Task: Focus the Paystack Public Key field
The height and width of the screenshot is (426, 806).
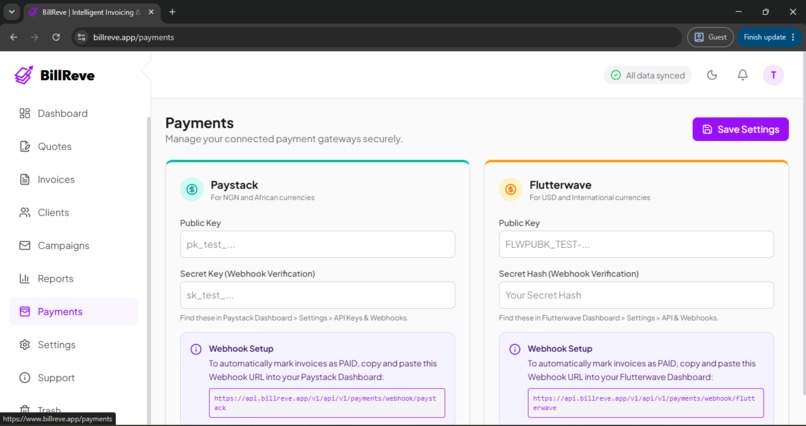Action: pos(317,244)
